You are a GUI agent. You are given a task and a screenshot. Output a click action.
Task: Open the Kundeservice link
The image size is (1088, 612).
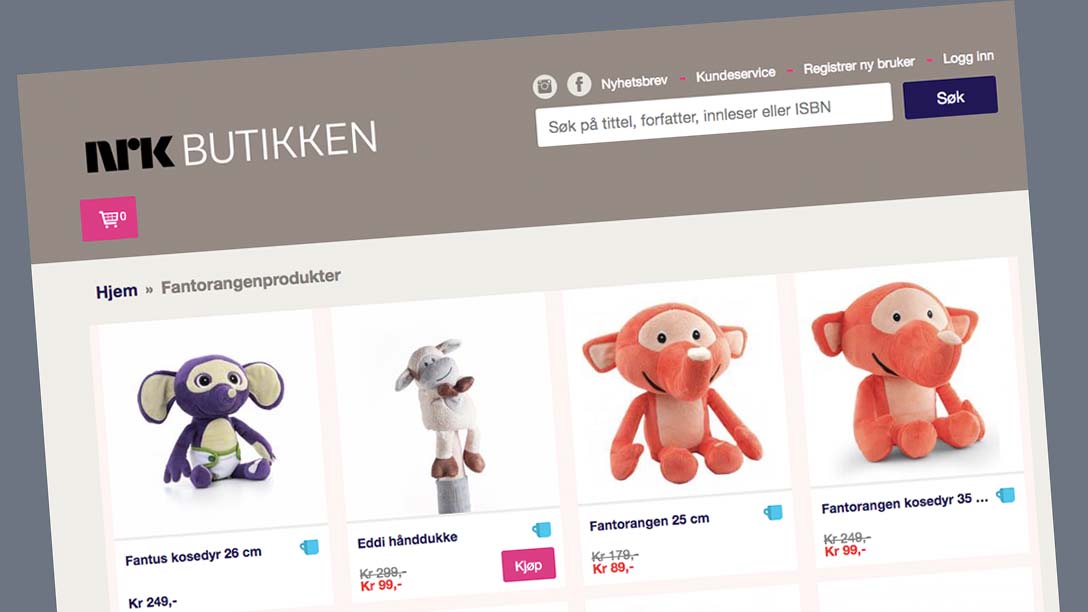736,74
